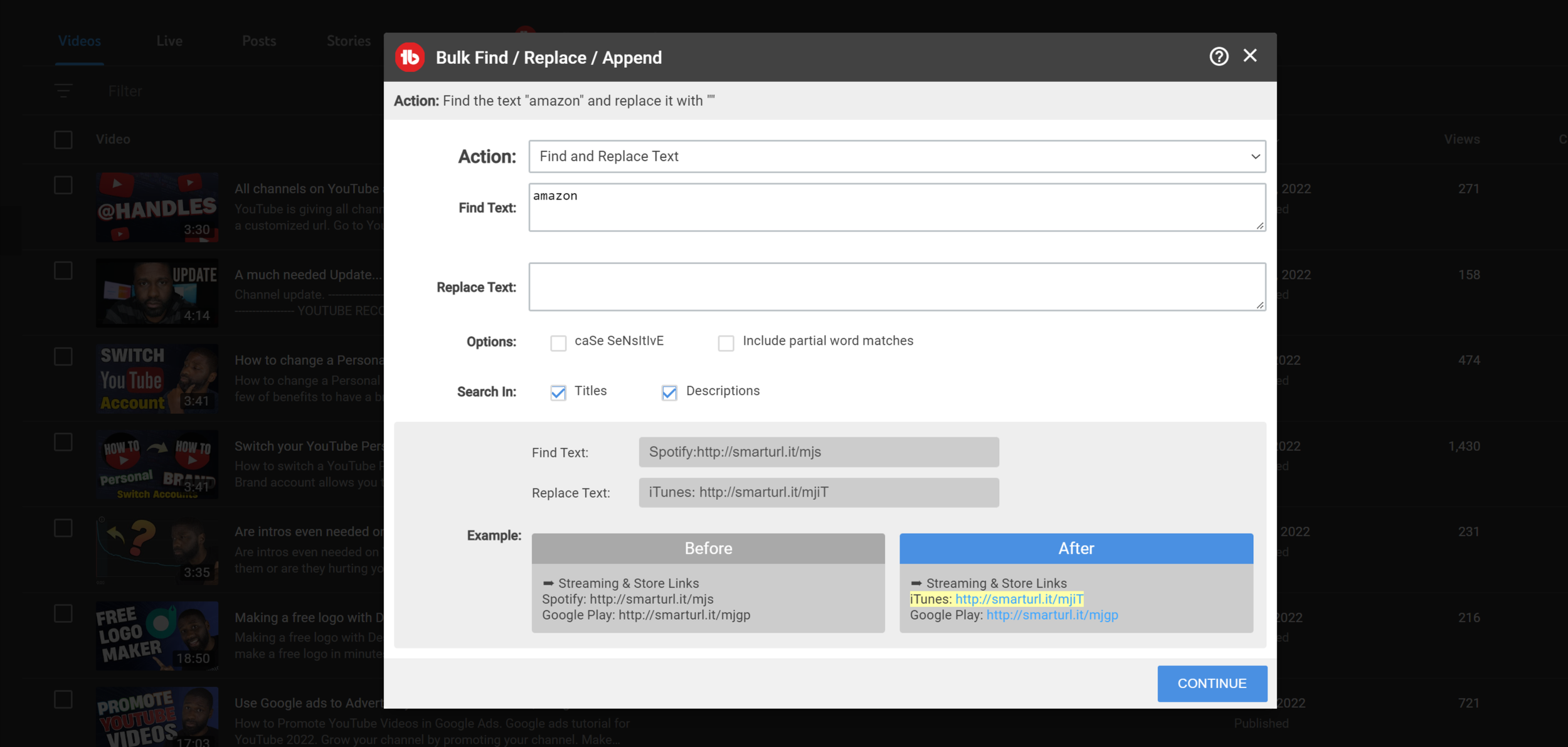Switch to the Posts tab
The height and width of the screenshot is (747, 1568).
coord(259,41)
